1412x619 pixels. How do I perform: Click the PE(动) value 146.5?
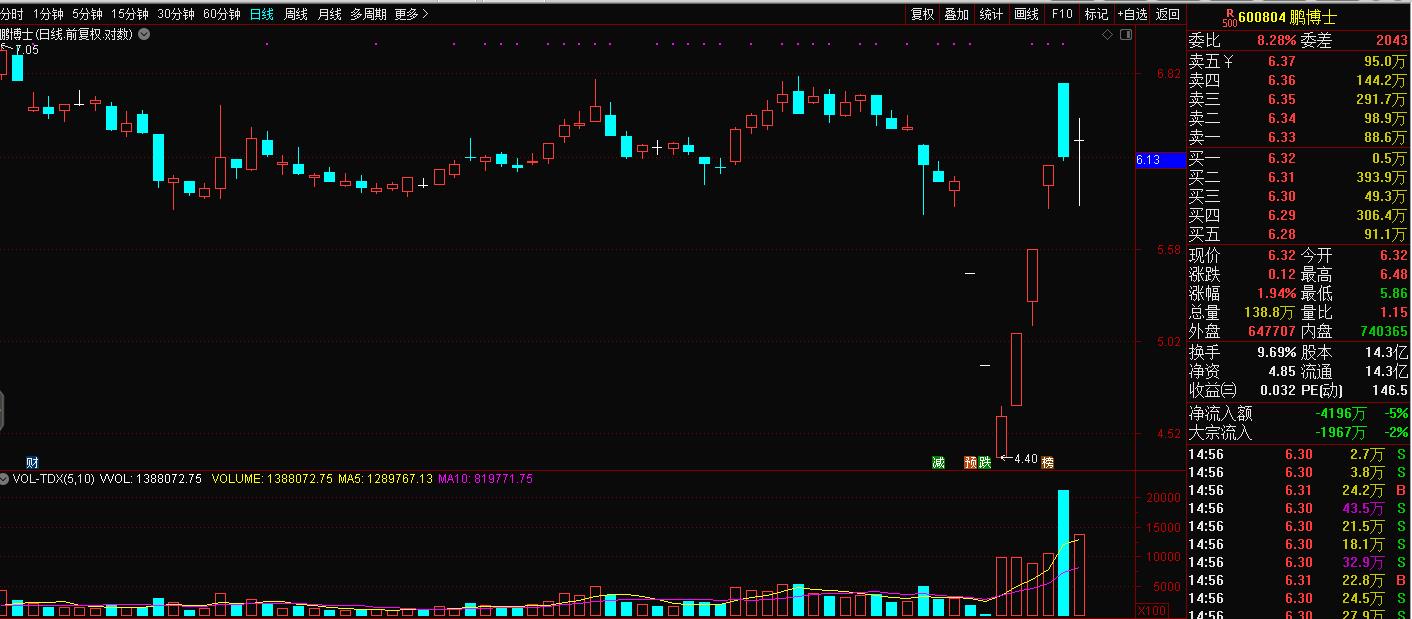click(x=1391, y=391)
